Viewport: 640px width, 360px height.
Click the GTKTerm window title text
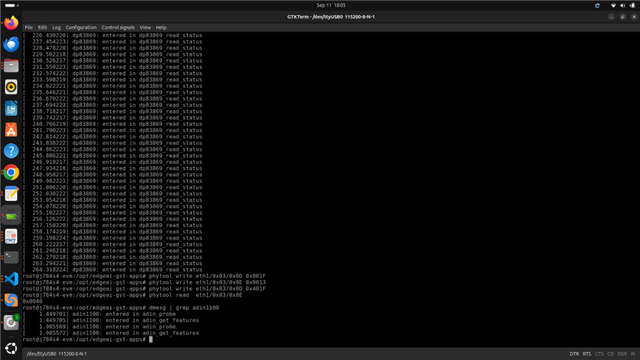[331, 17]
